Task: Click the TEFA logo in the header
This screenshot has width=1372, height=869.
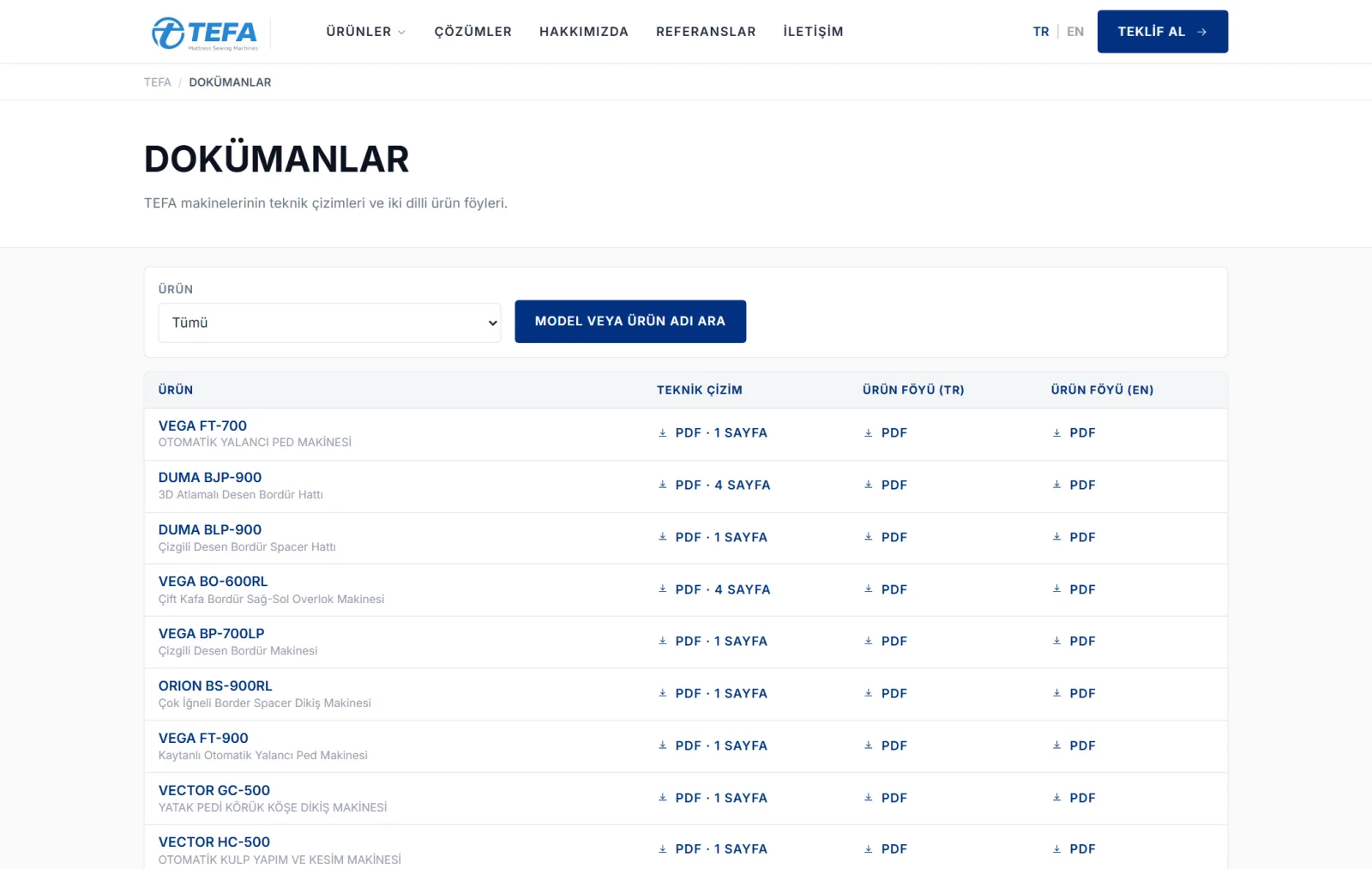Action: pos(205,33)
